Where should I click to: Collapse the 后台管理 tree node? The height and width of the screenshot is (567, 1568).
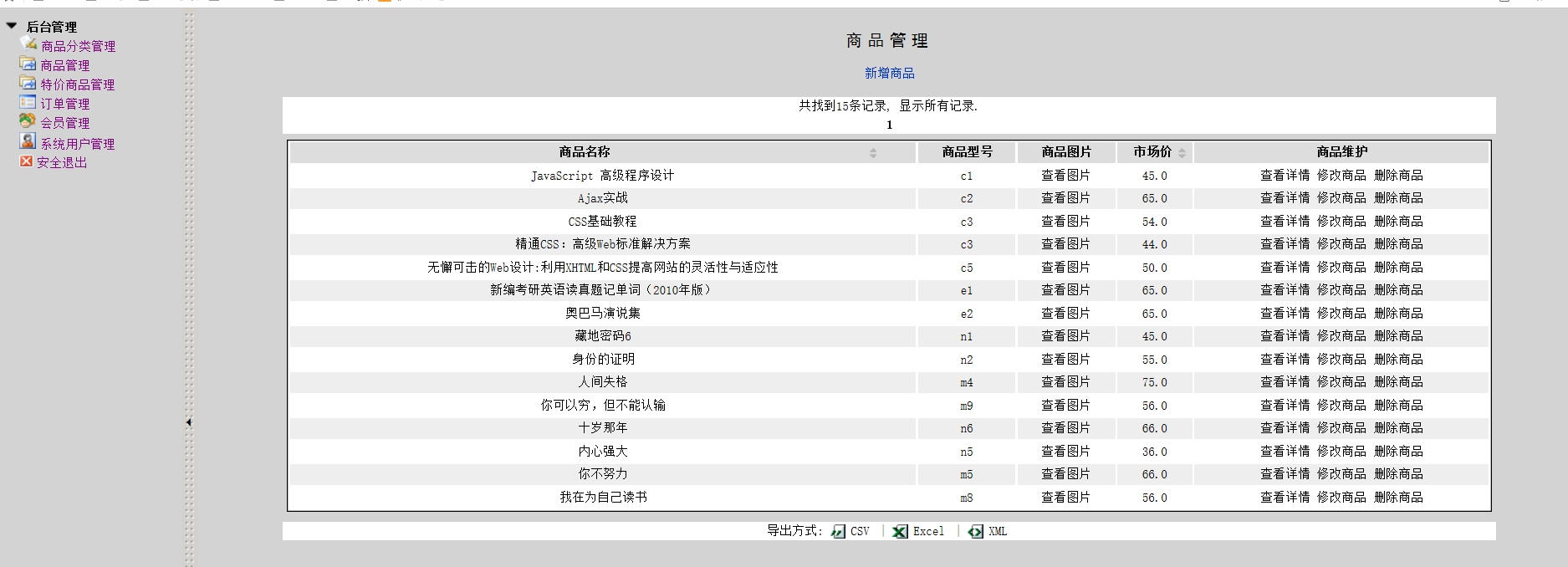12,26
